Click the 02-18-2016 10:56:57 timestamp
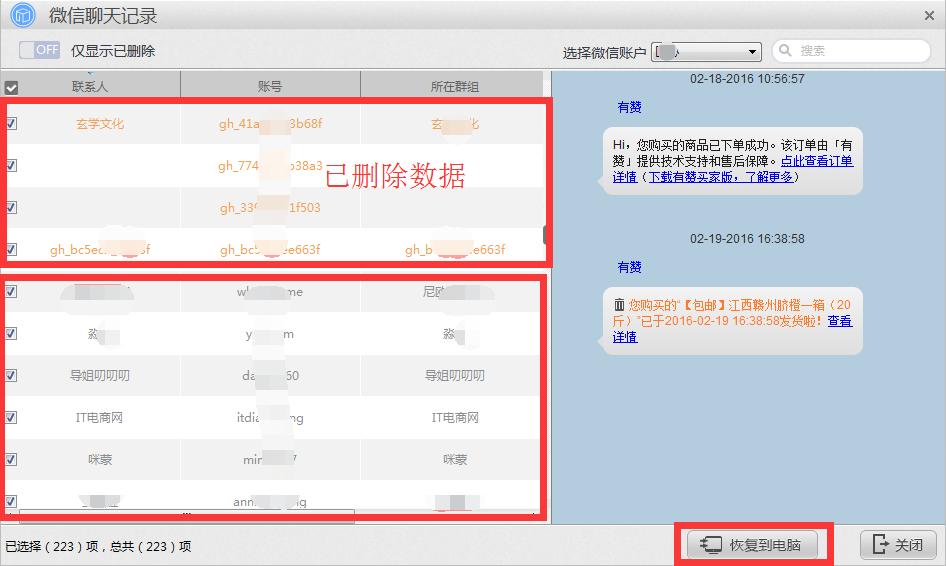Image resolution: width=946 pixels, height=566 pixels. [x=747, y=78]
